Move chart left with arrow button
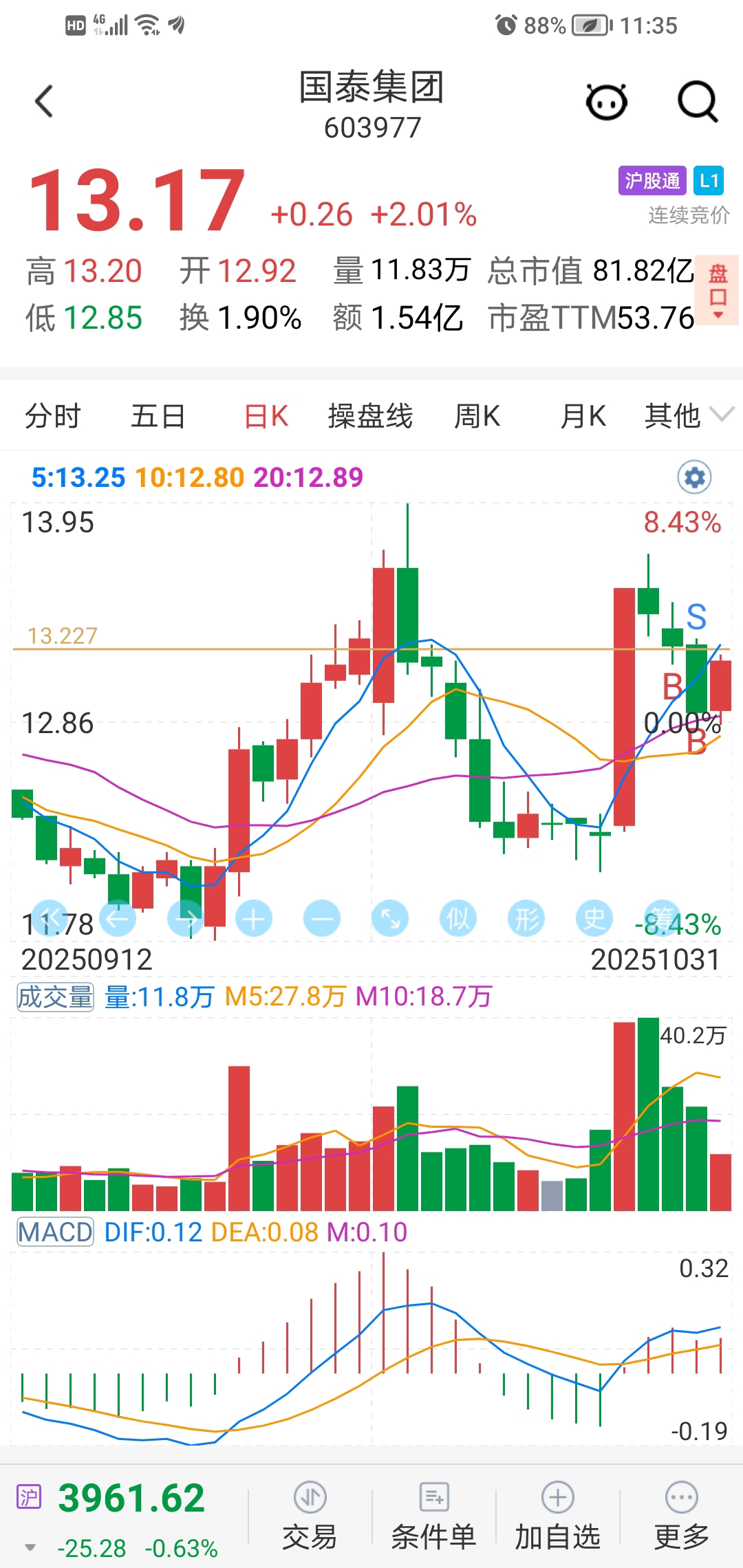 [118, 919]
